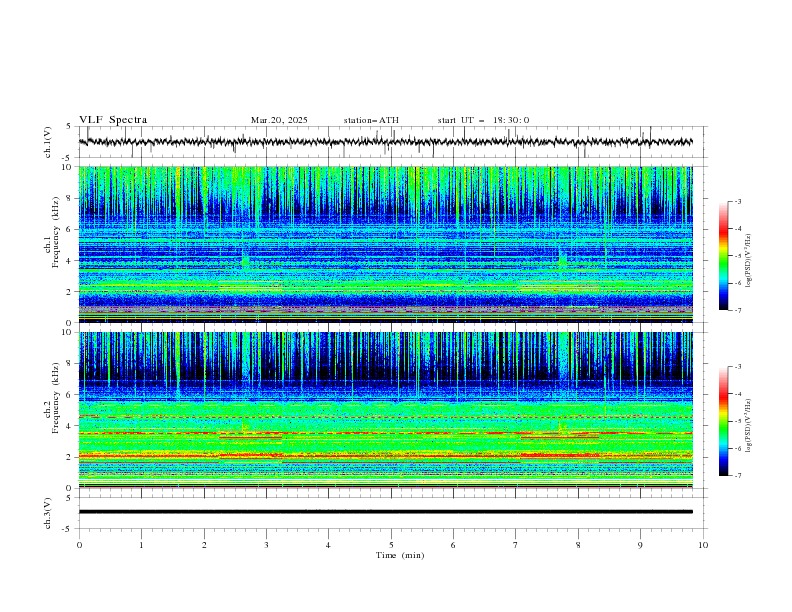Click the '-7' label on ch.1 color bar
792x612 pixels.
[x=738, y=310]
